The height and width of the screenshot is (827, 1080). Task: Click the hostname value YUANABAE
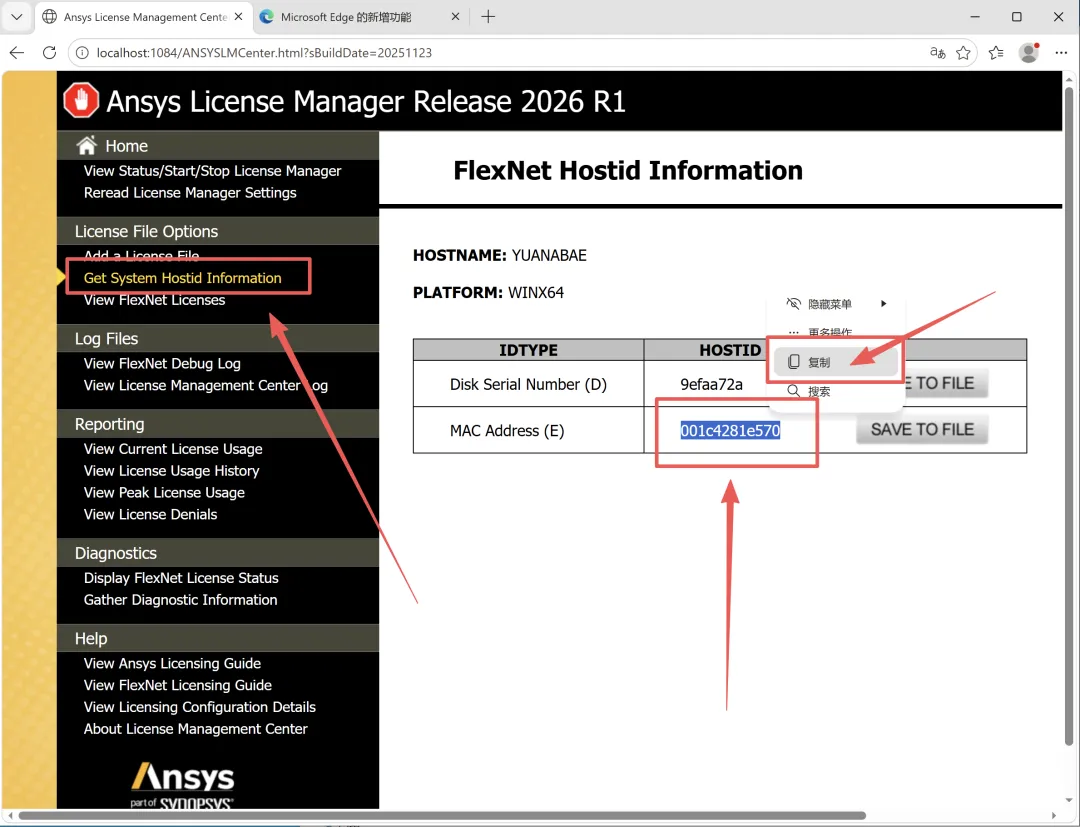(549, 255)
